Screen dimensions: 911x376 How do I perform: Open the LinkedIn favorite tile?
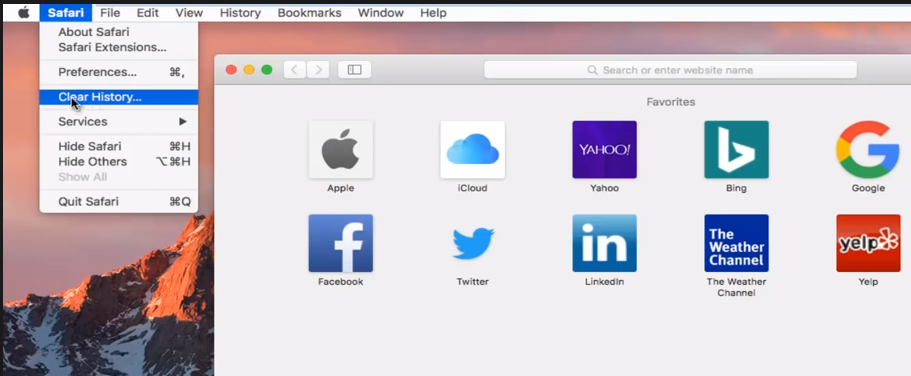point(604,243)
